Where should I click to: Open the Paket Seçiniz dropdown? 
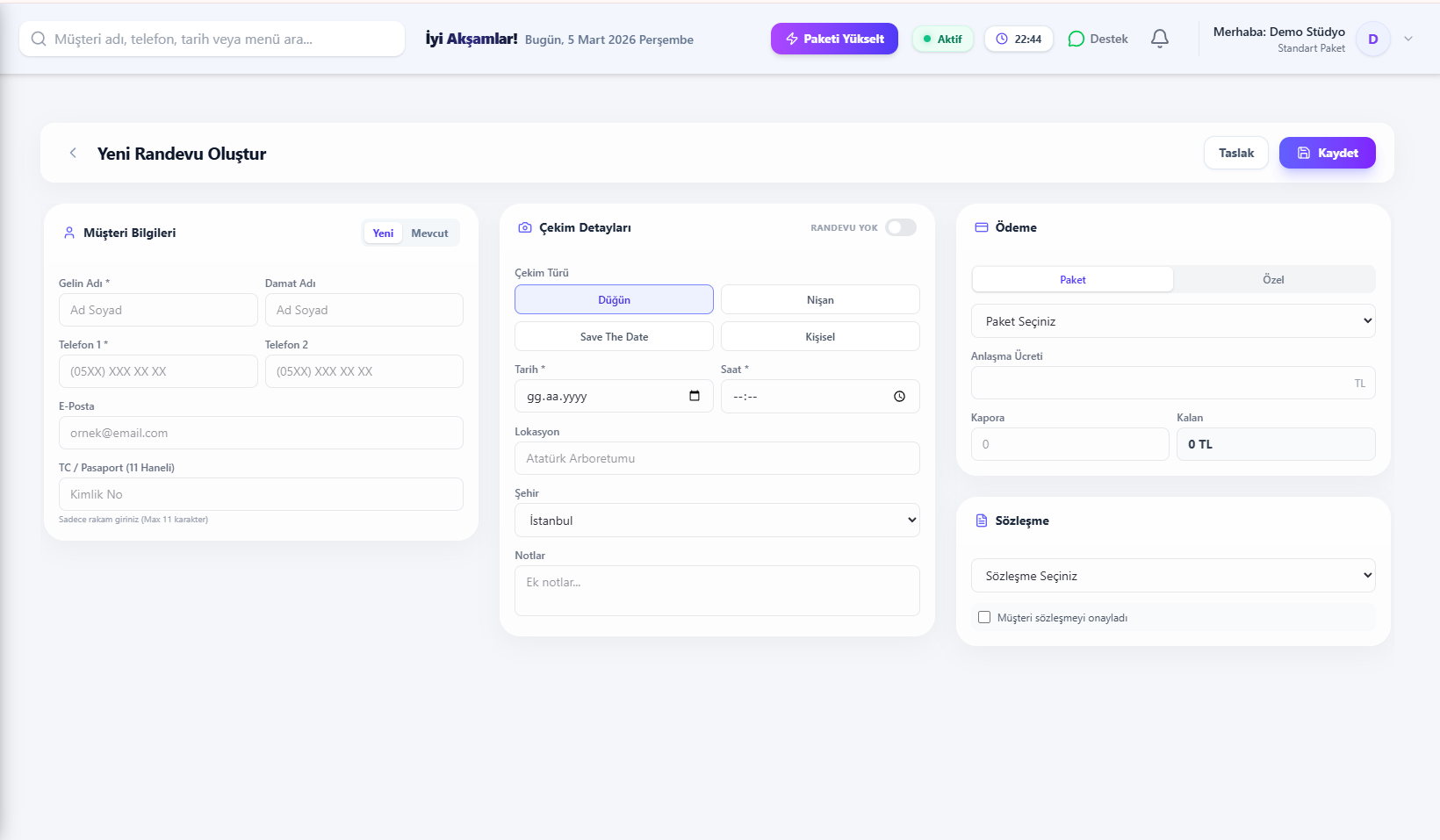[1172, 321]
